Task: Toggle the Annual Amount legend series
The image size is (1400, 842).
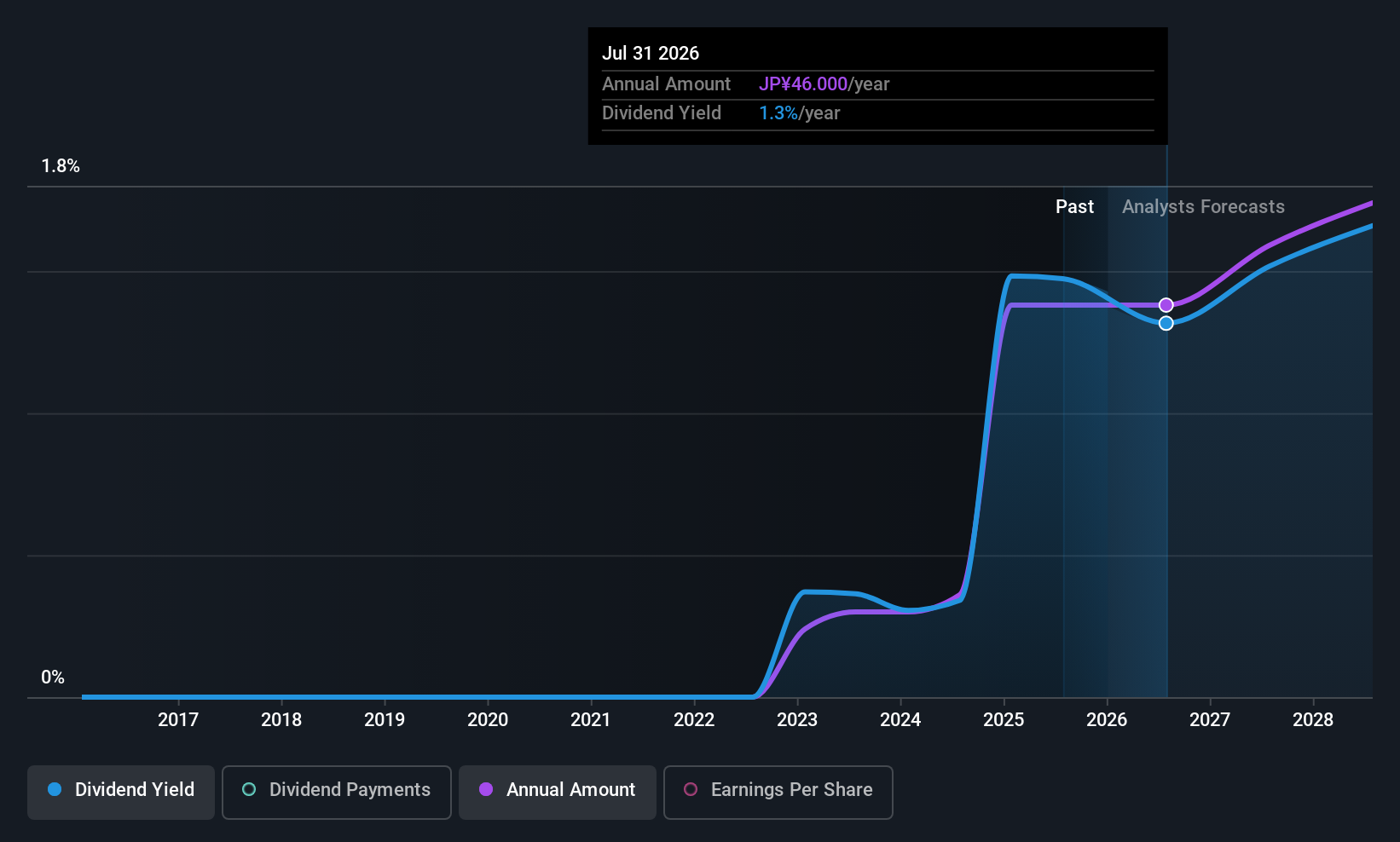Action: [x=558, y=793]
